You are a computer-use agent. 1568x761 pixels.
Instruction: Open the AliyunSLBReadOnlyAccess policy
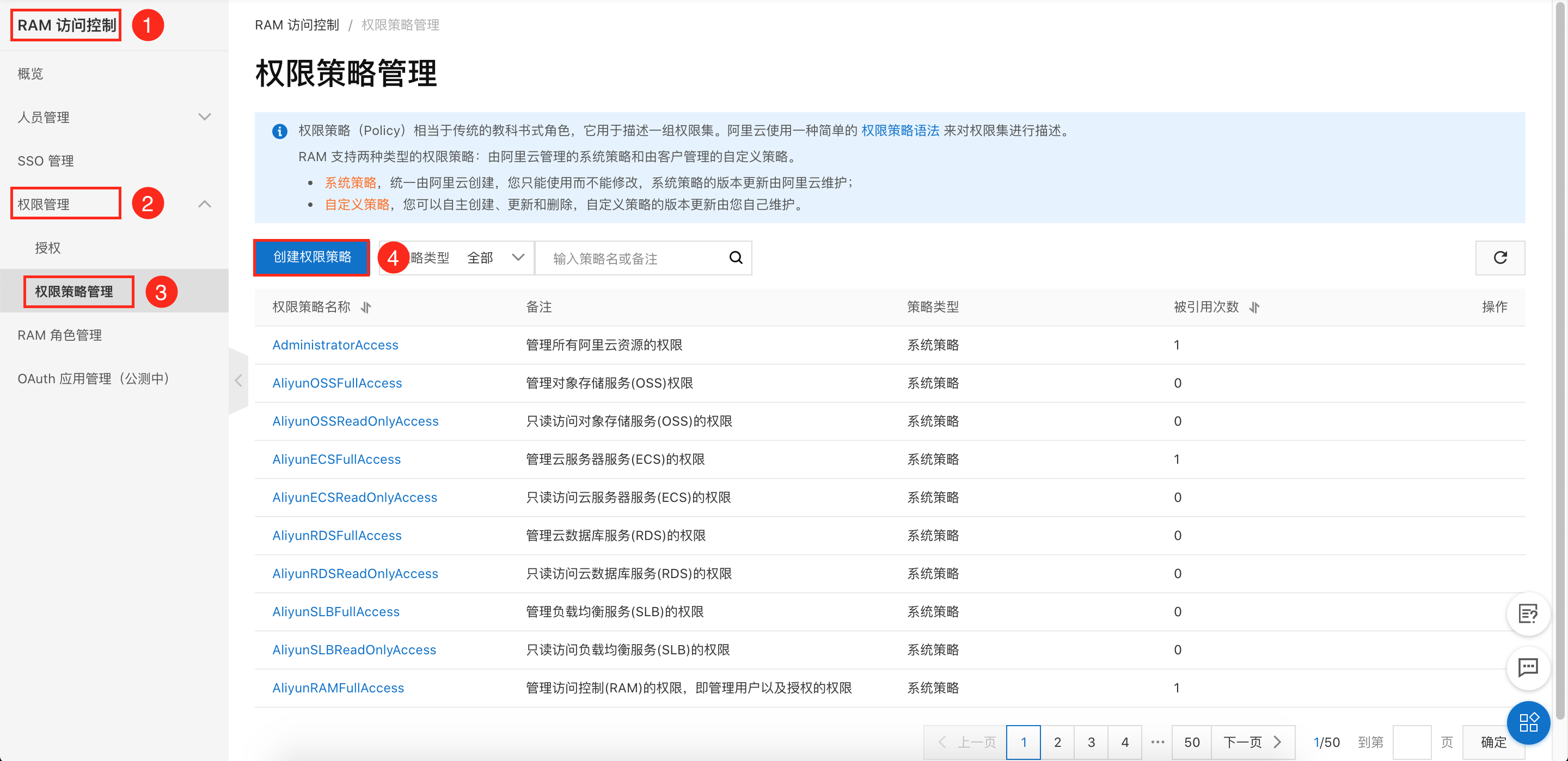click(354, 649)
